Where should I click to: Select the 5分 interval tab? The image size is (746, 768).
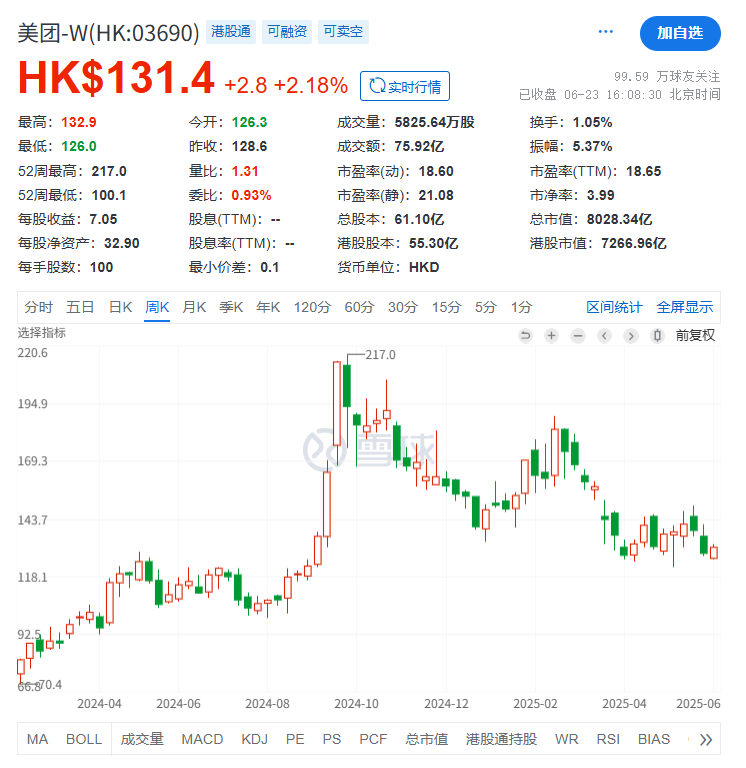pos(486,308)
